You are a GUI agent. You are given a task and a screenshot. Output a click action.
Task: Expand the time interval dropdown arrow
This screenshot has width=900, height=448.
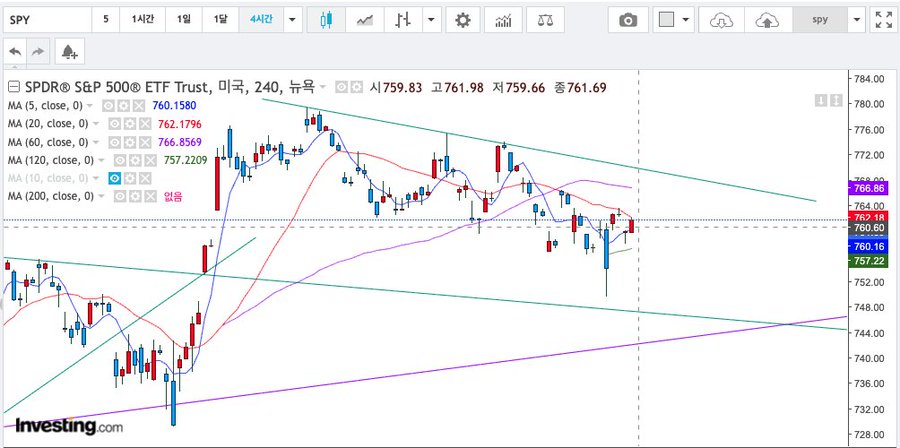[292, 20]
